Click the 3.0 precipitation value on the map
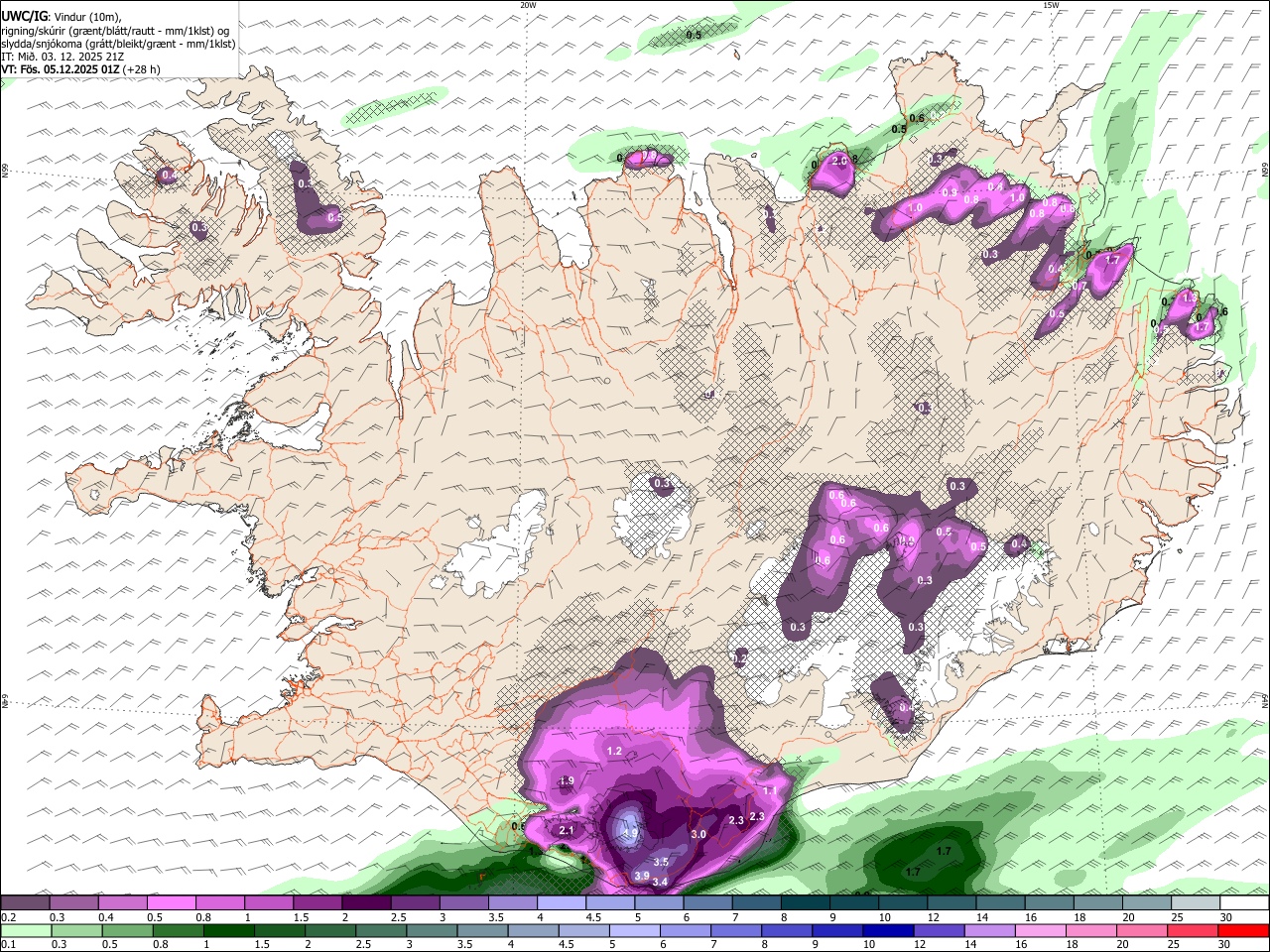 pos(698,835)
